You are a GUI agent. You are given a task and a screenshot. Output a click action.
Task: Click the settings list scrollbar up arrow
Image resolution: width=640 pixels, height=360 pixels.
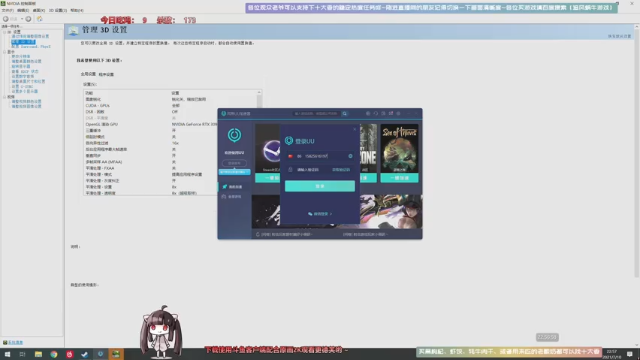(259, 93)
